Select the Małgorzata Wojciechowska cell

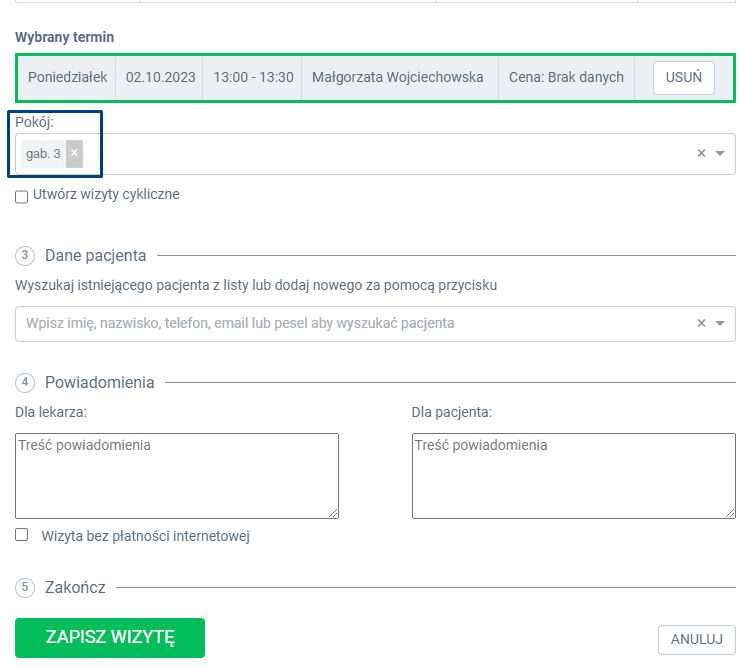398,78
